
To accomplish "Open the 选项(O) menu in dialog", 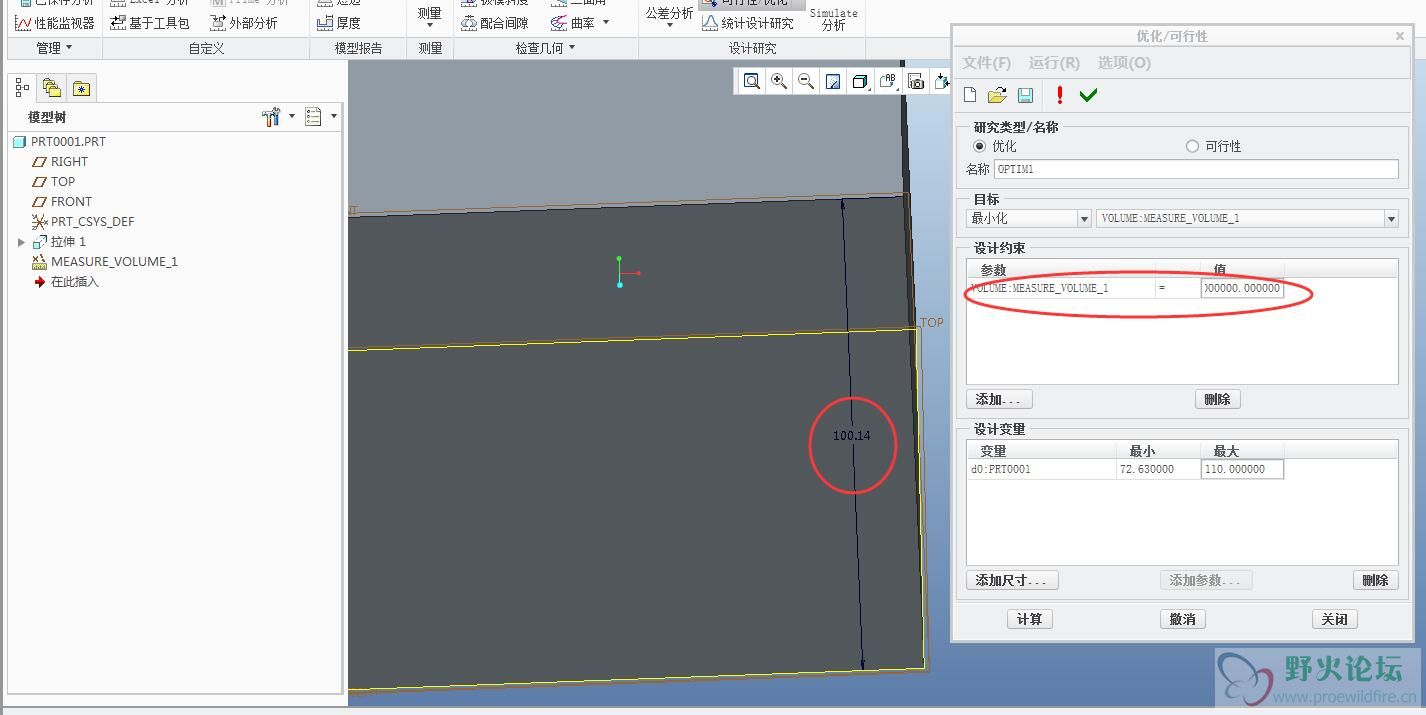I will pyautogui.click(x=1124, y=62).
